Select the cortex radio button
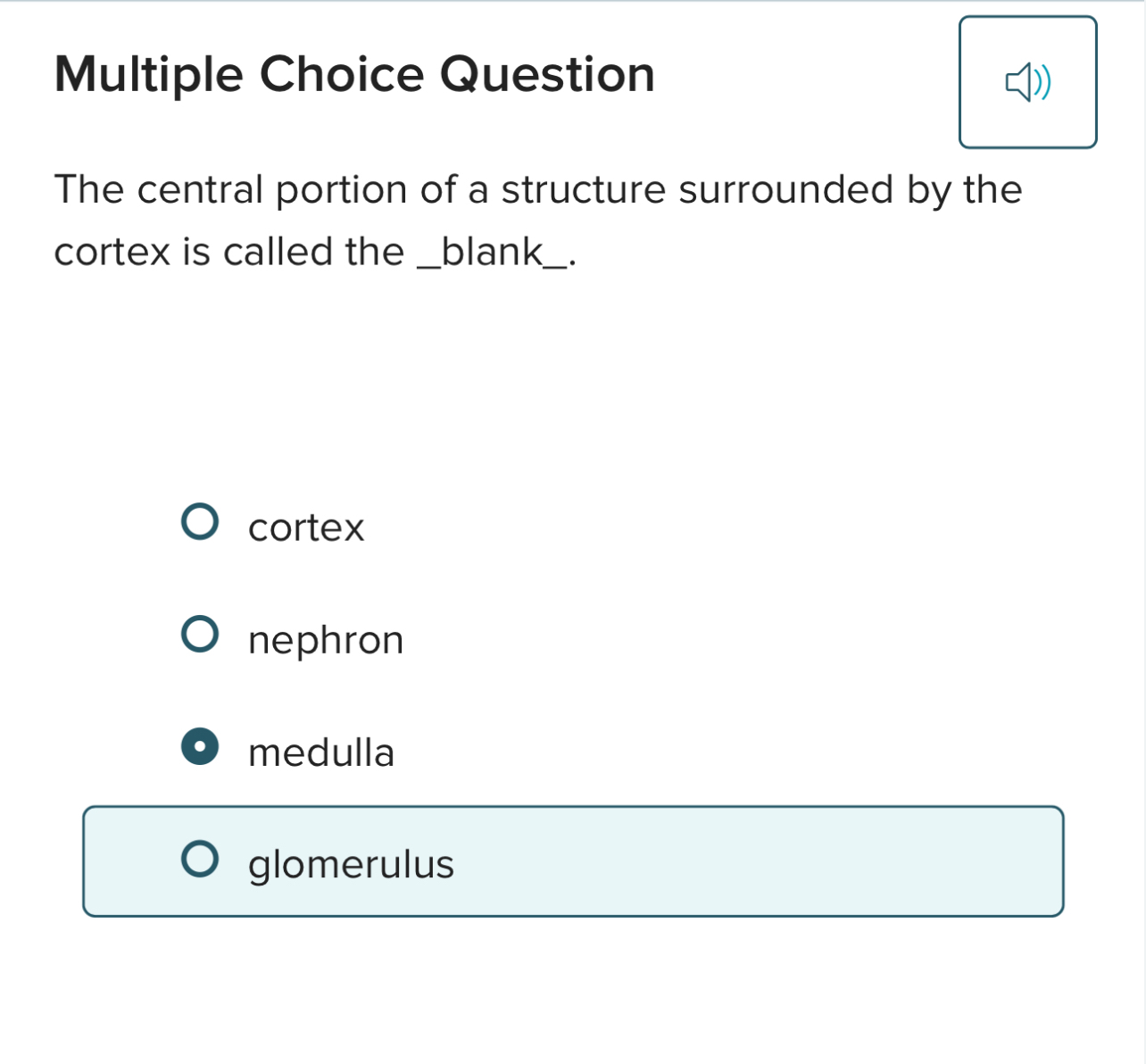 point(201,522)
